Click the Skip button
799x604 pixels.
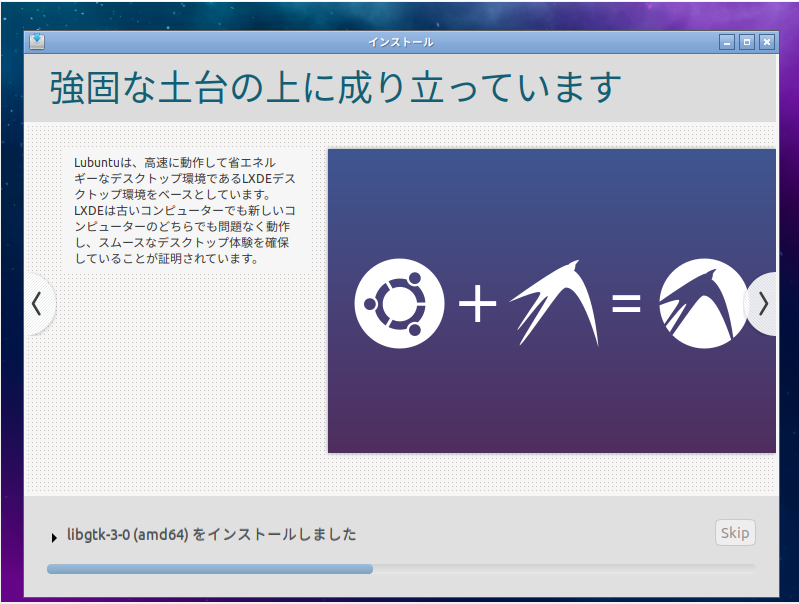point(735,533)
